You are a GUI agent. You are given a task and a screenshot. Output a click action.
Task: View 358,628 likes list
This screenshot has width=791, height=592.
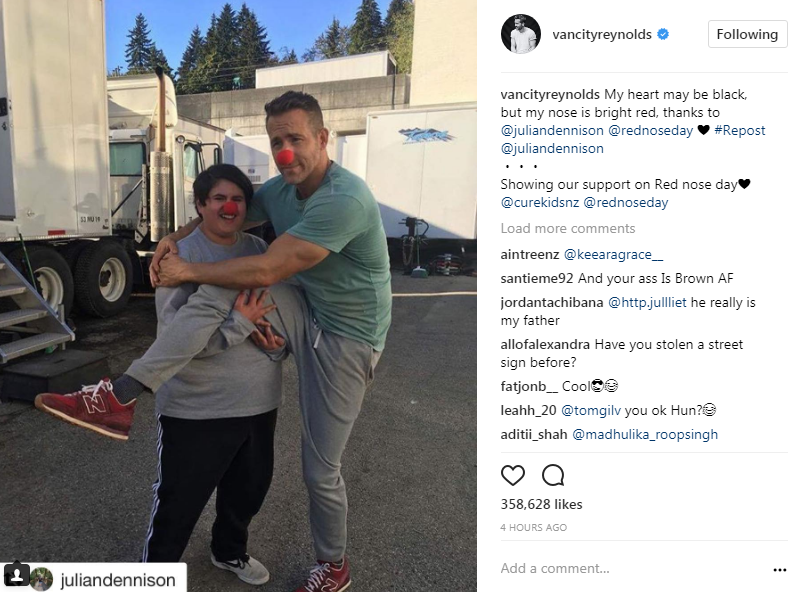541,504
